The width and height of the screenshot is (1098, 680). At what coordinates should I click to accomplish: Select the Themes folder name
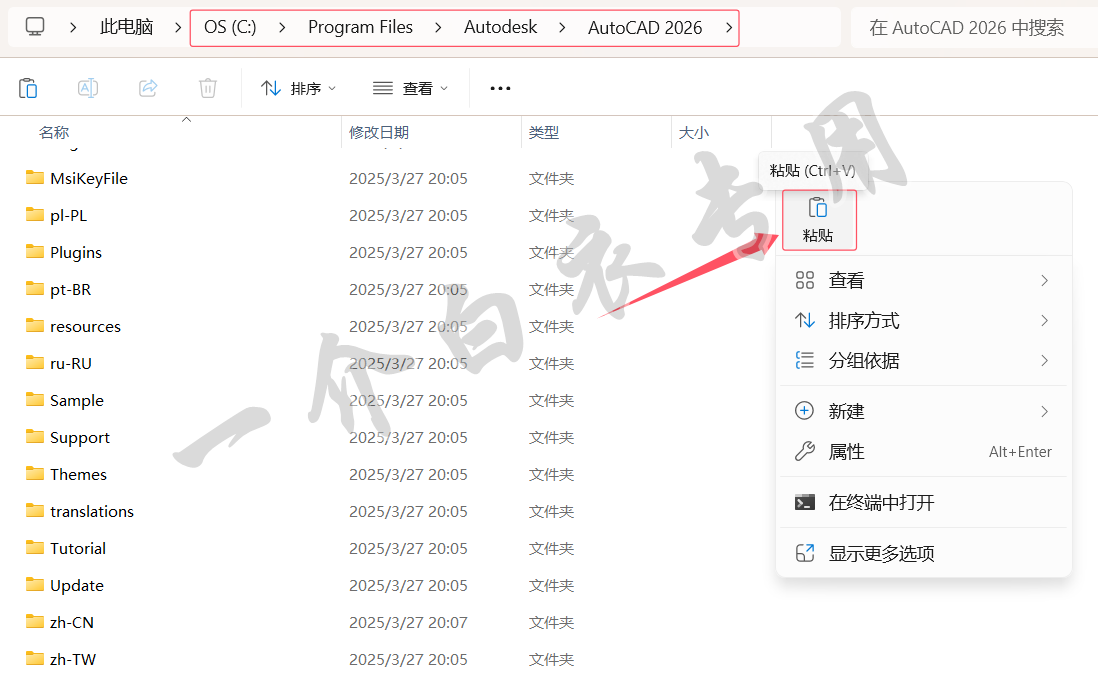[x=78, y=474]
